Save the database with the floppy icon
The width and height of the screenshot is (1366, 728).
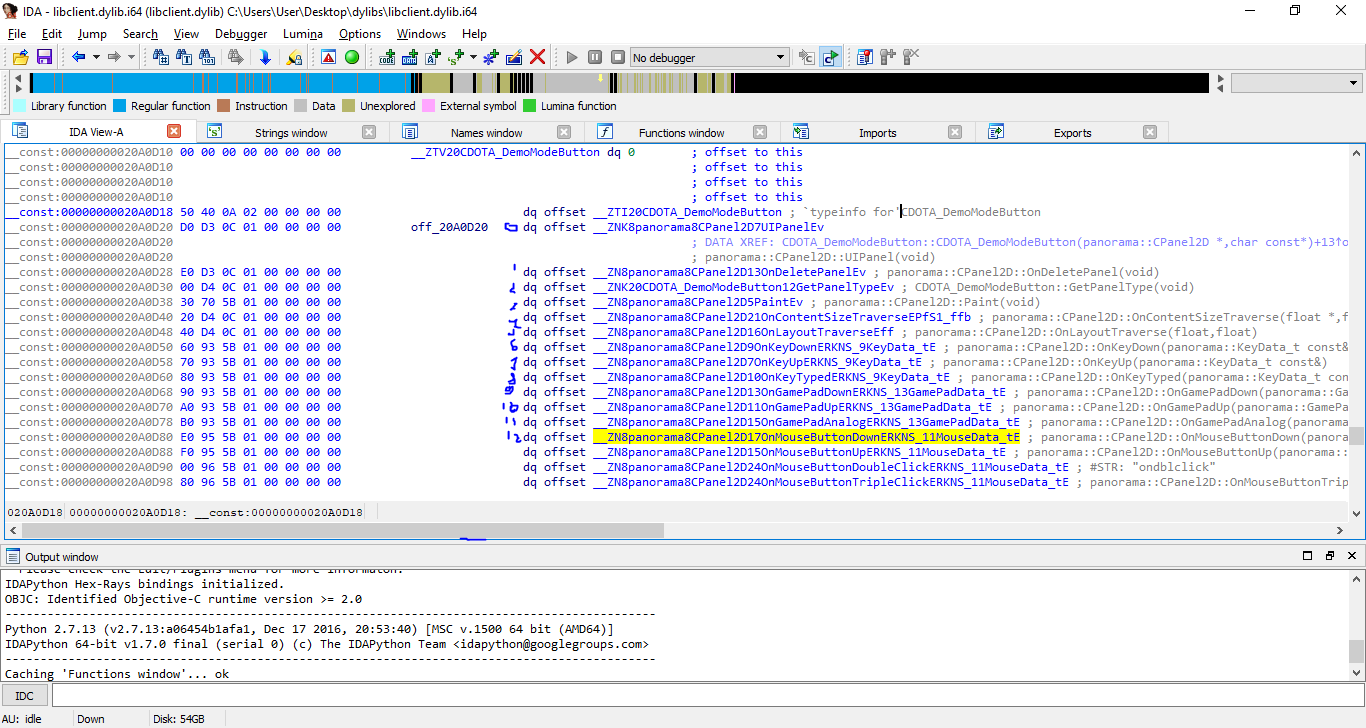44,57
